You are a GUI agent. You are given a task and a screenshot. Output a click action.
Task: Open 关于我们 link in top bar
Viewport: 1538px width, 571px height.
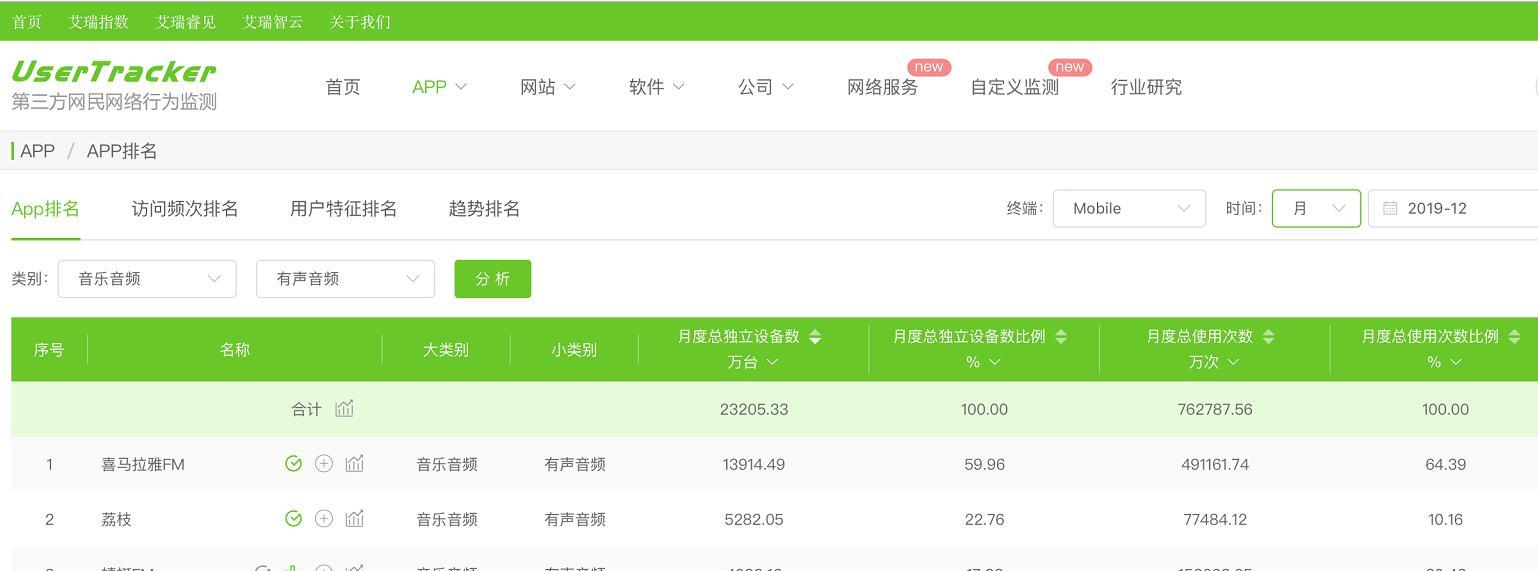coord(360,21)
